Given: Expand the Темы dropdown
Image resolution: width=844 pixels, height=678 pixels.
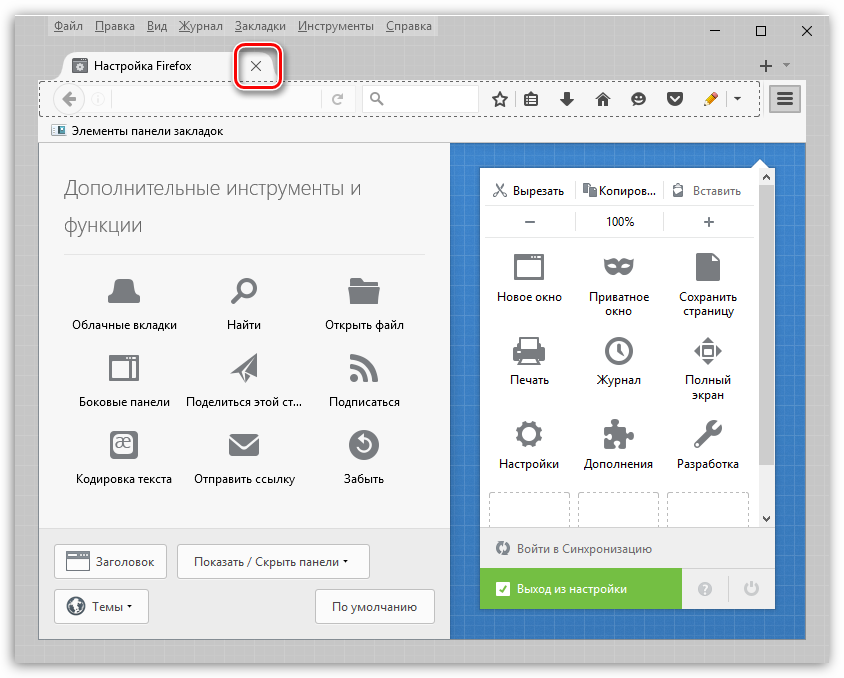Looking at the screenshot, I should tap(101, 606).
